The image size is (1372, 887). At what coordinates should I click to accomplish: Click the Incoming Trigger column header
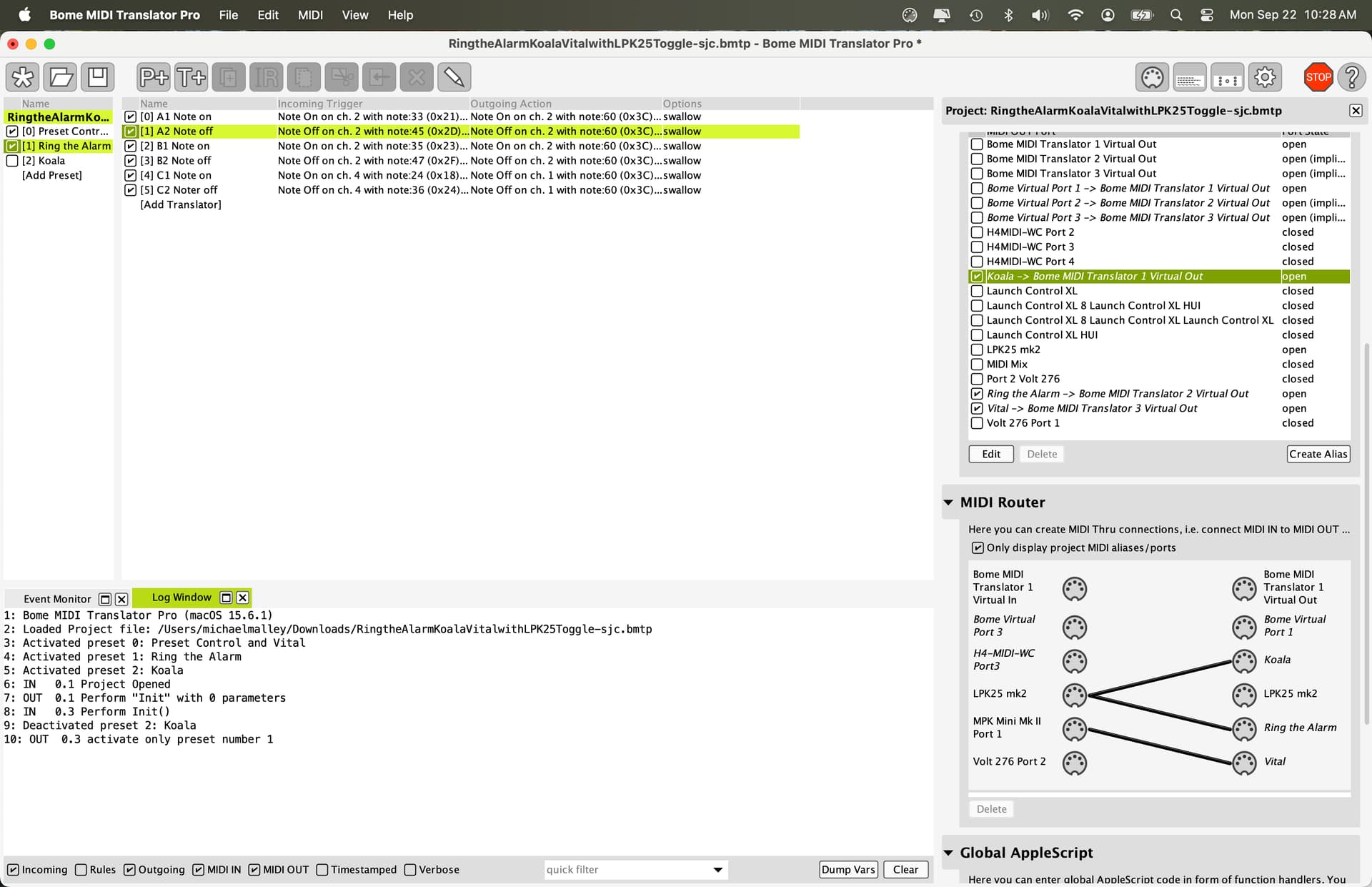[372, 104]
